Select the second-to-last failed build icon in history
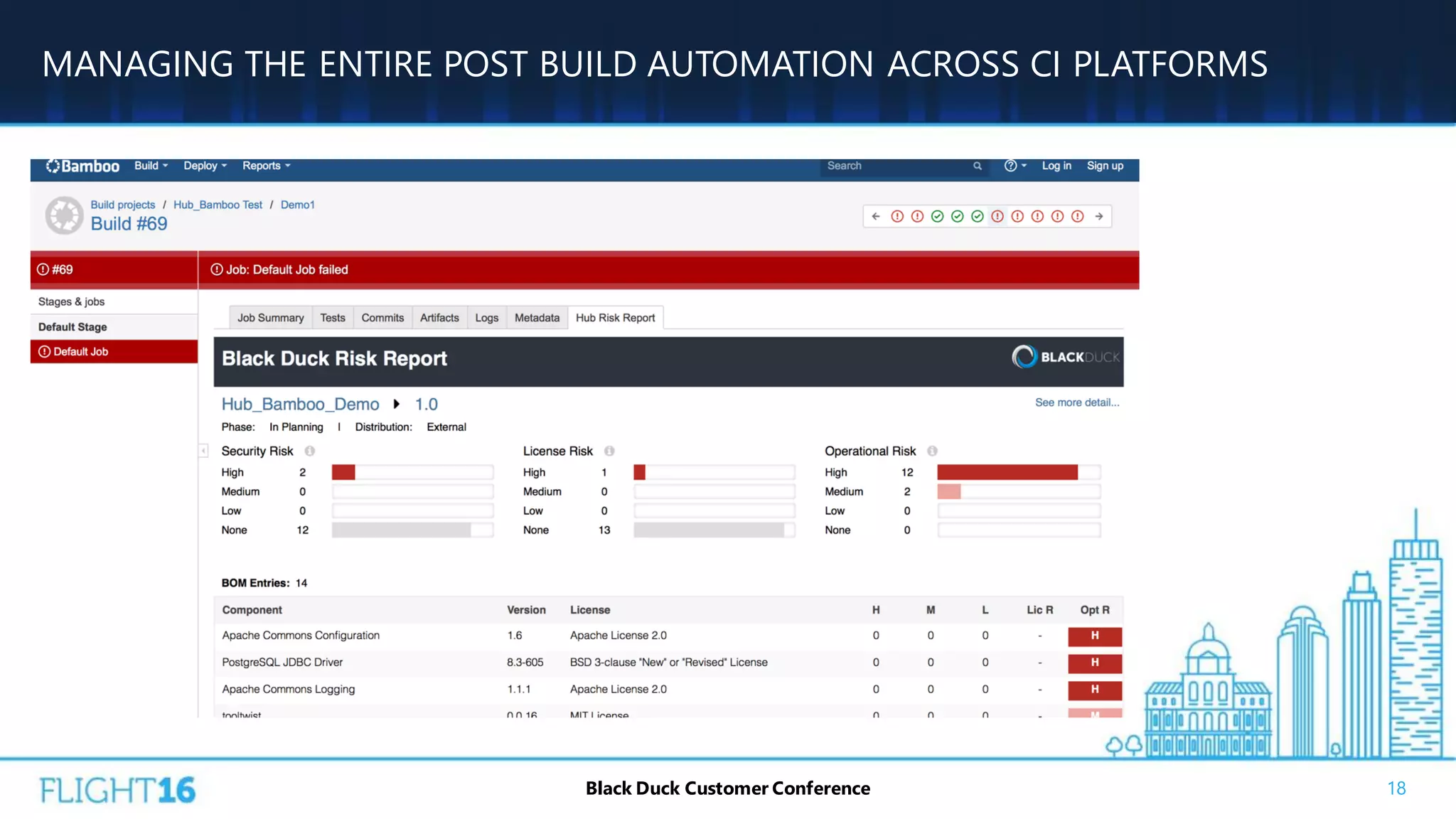This screenshot has height=819, width=1456. click(1058, 216)
